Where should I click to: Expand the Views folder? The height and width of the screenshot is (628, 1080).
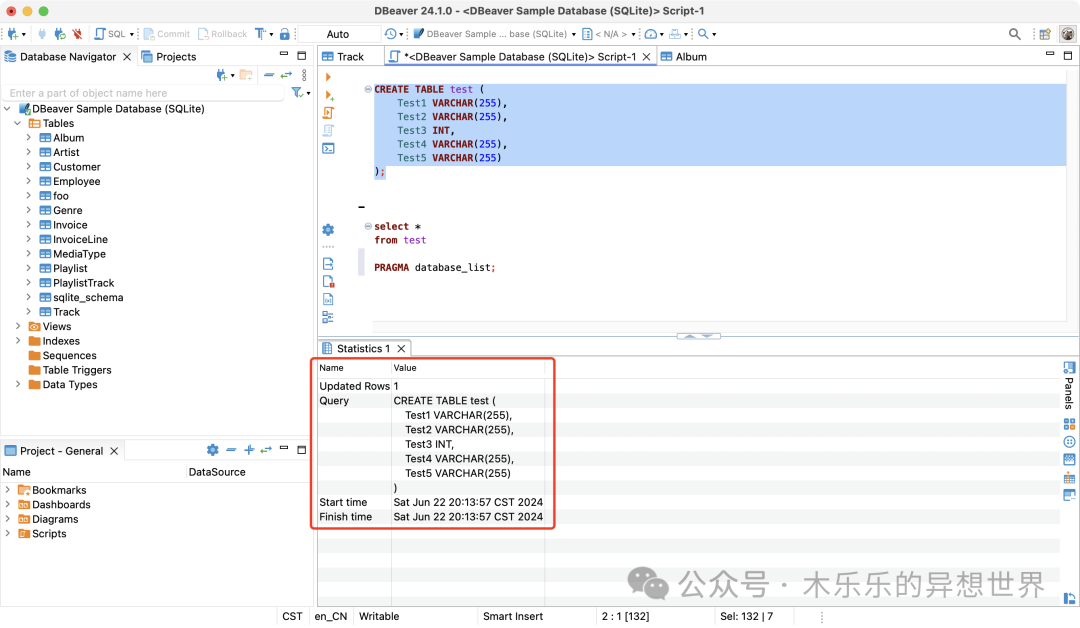(x=17, y=326)
